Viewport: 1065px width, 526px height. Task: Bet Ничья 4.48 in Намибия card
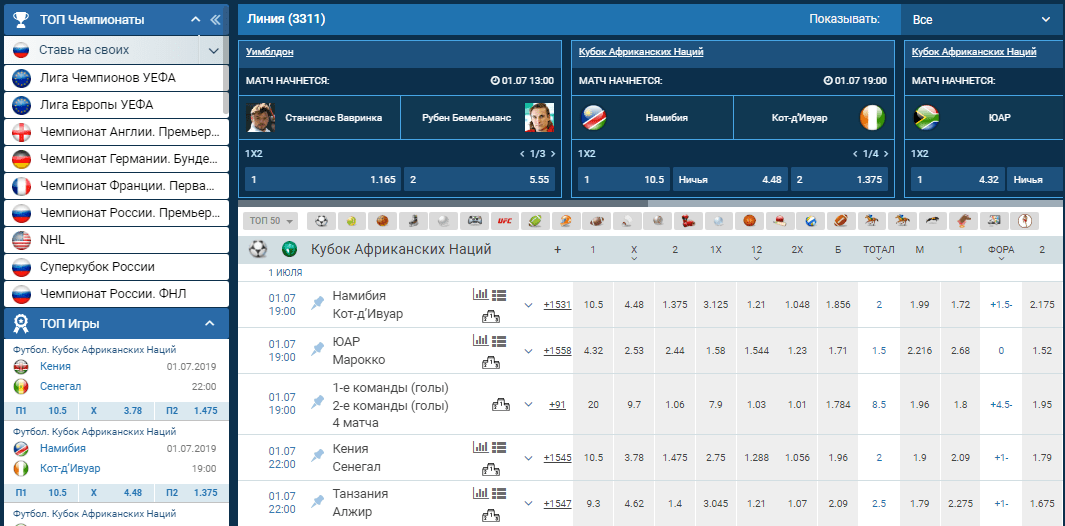coord(730,179)
